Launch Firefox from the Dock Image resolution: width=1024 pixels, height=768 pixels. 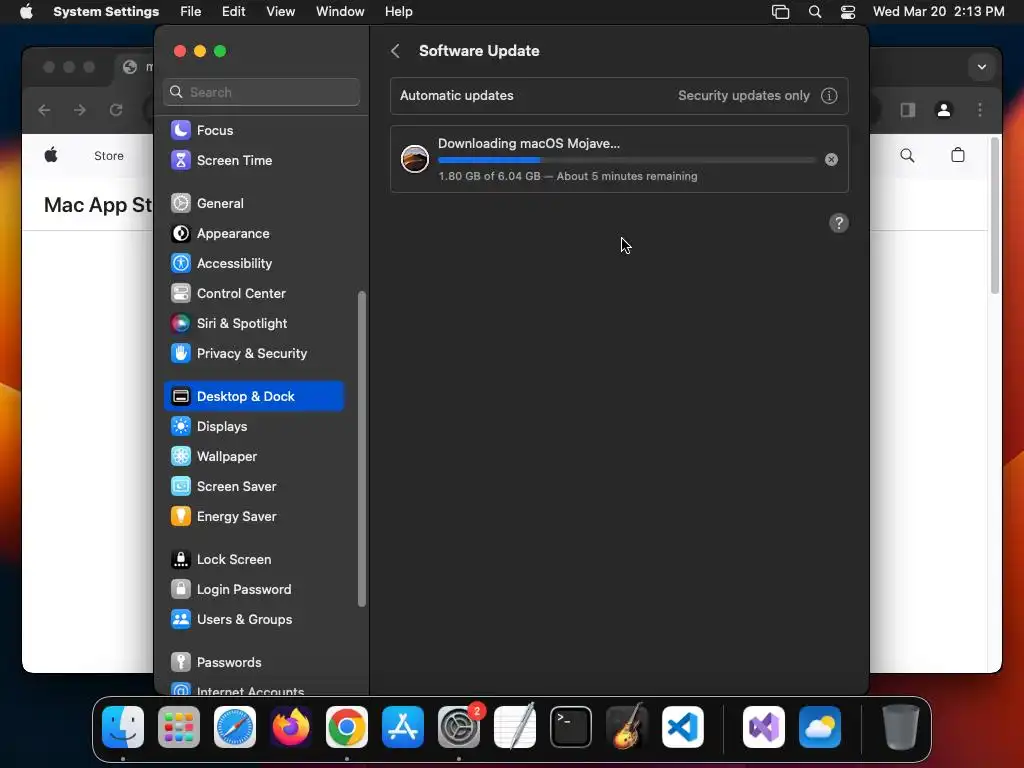click(x=291, y=727)
